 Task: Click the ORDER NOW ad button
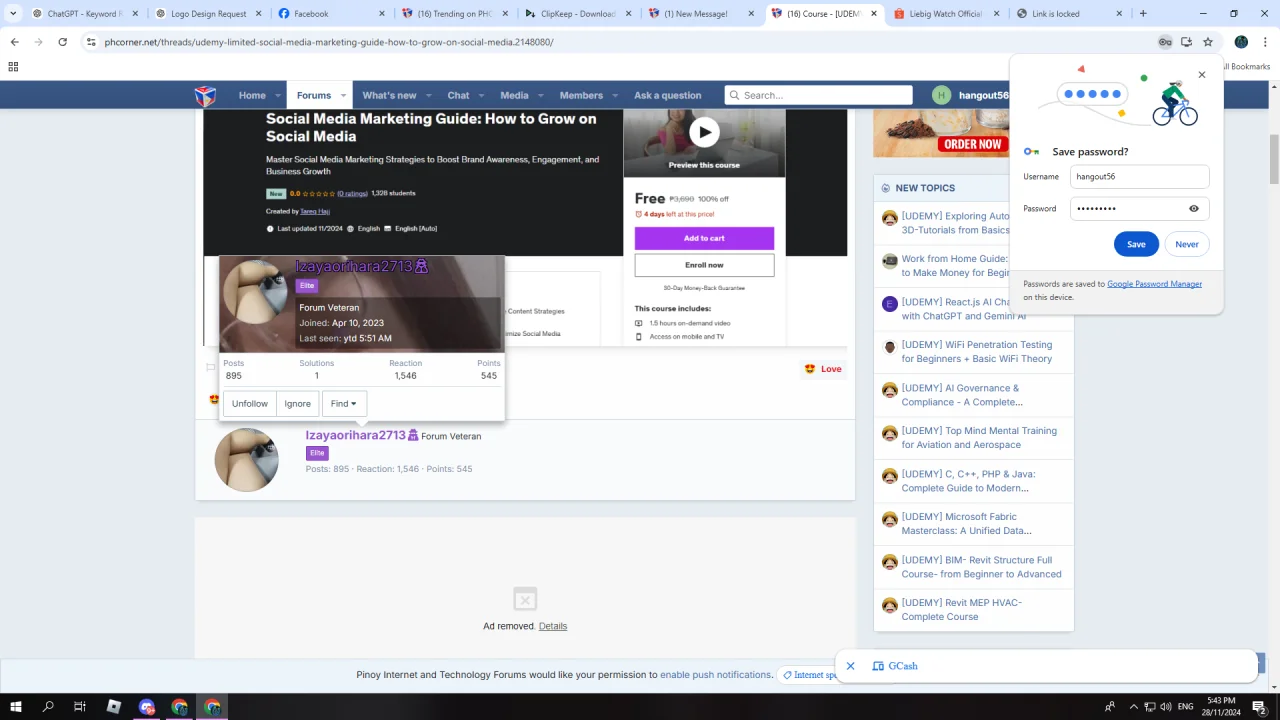pyautogui.click(x=973, y=144)
